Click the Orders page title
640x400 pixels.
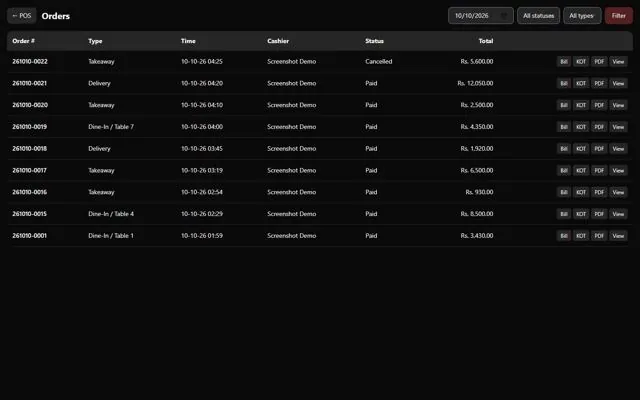point(56,16)
